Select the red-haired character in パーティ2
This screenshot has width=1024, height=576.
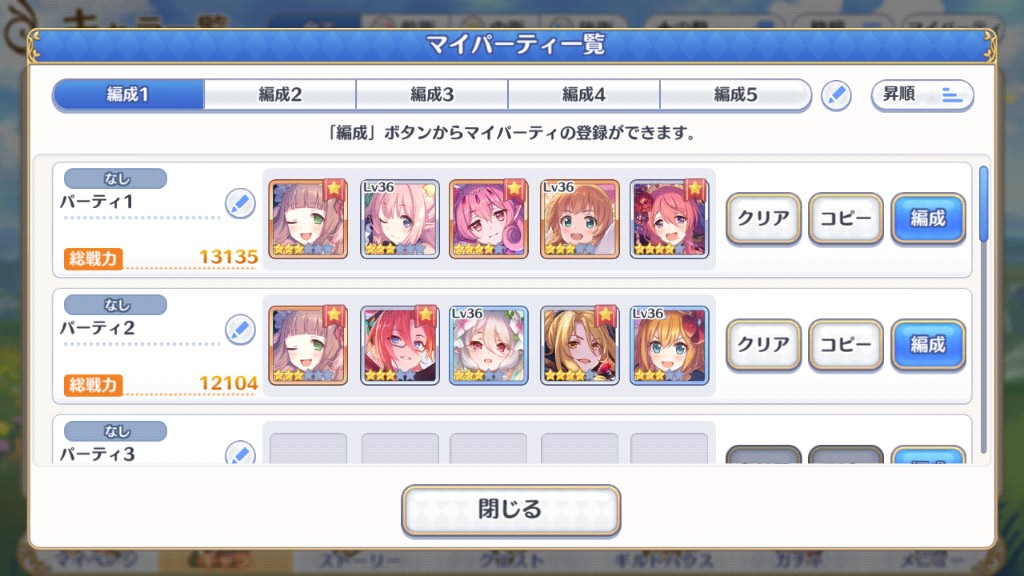[399, 345]
